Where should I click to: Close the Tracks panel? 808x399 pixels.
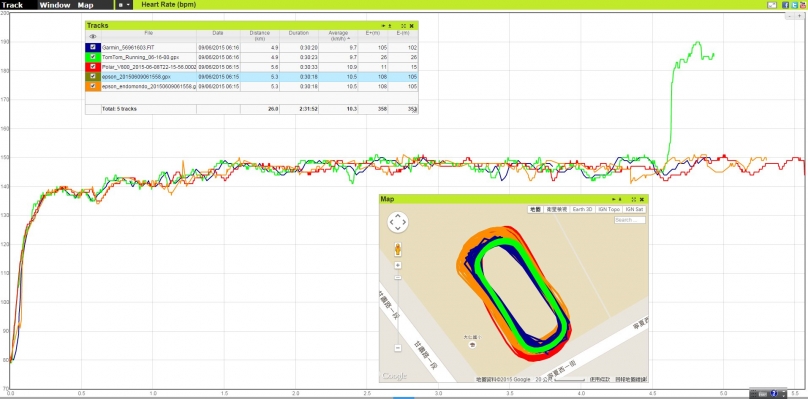click(x=411, y=25)
